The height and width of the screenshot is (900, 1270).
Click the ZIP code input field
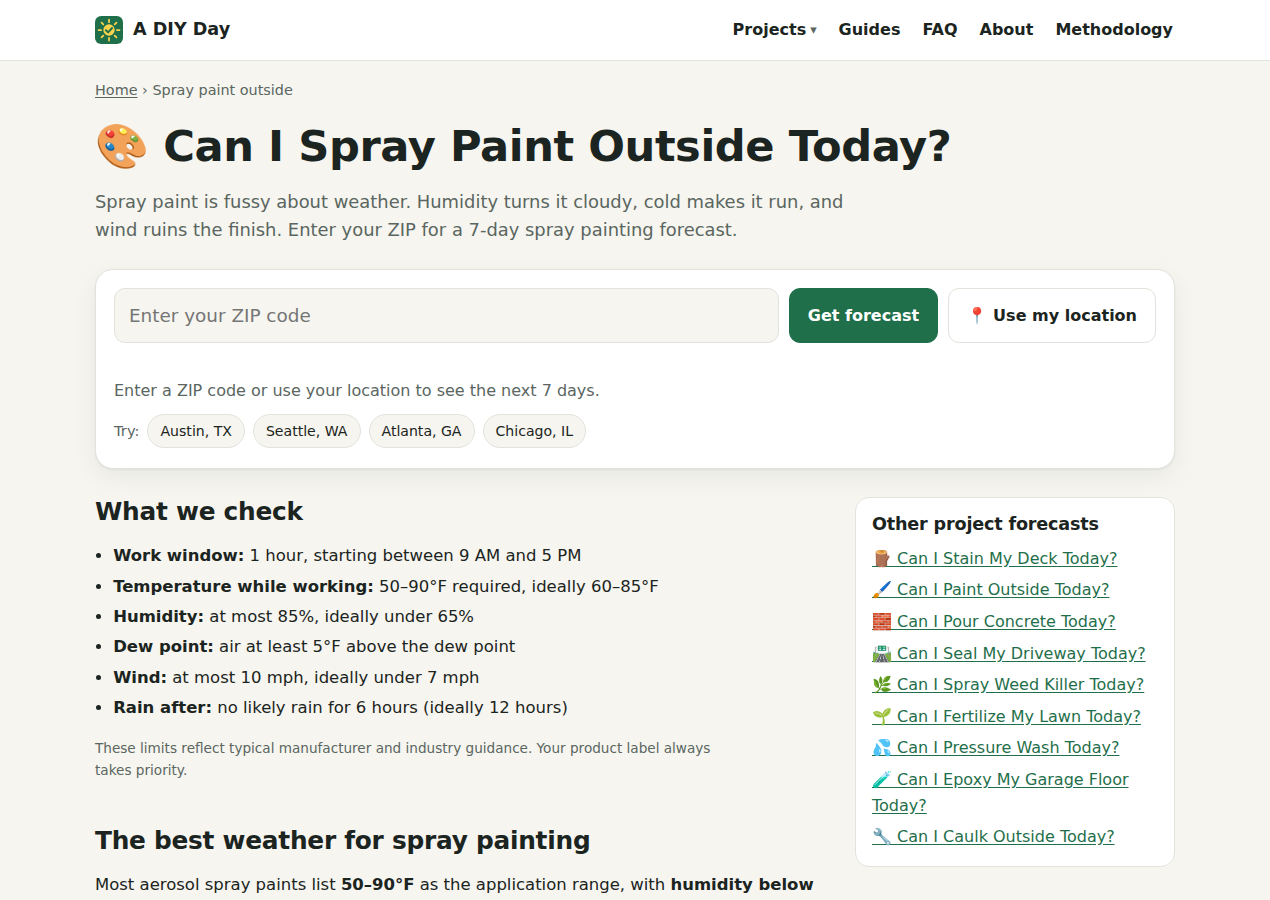pos(446,316)
